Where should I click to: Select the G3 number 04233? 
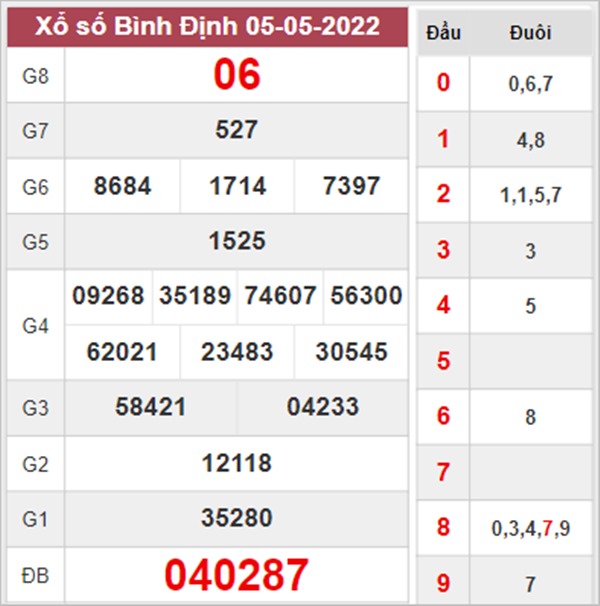[323, 407]
